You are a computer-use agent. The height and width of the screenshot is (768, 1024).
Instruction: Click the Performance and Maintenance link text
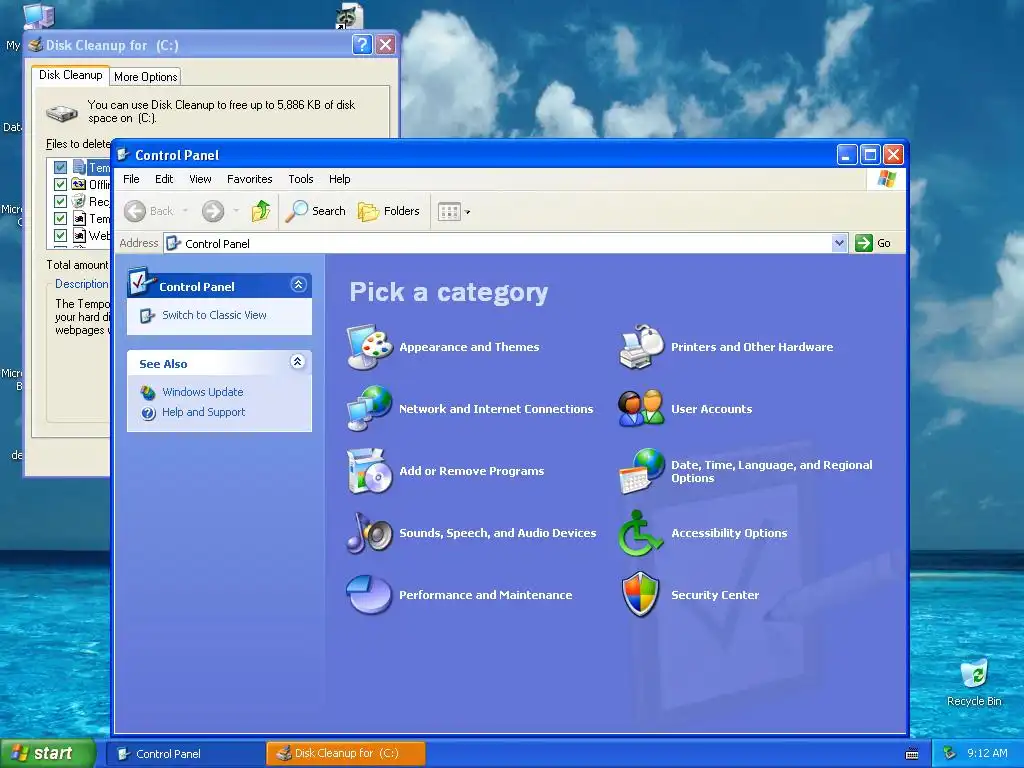pos(486,595)
